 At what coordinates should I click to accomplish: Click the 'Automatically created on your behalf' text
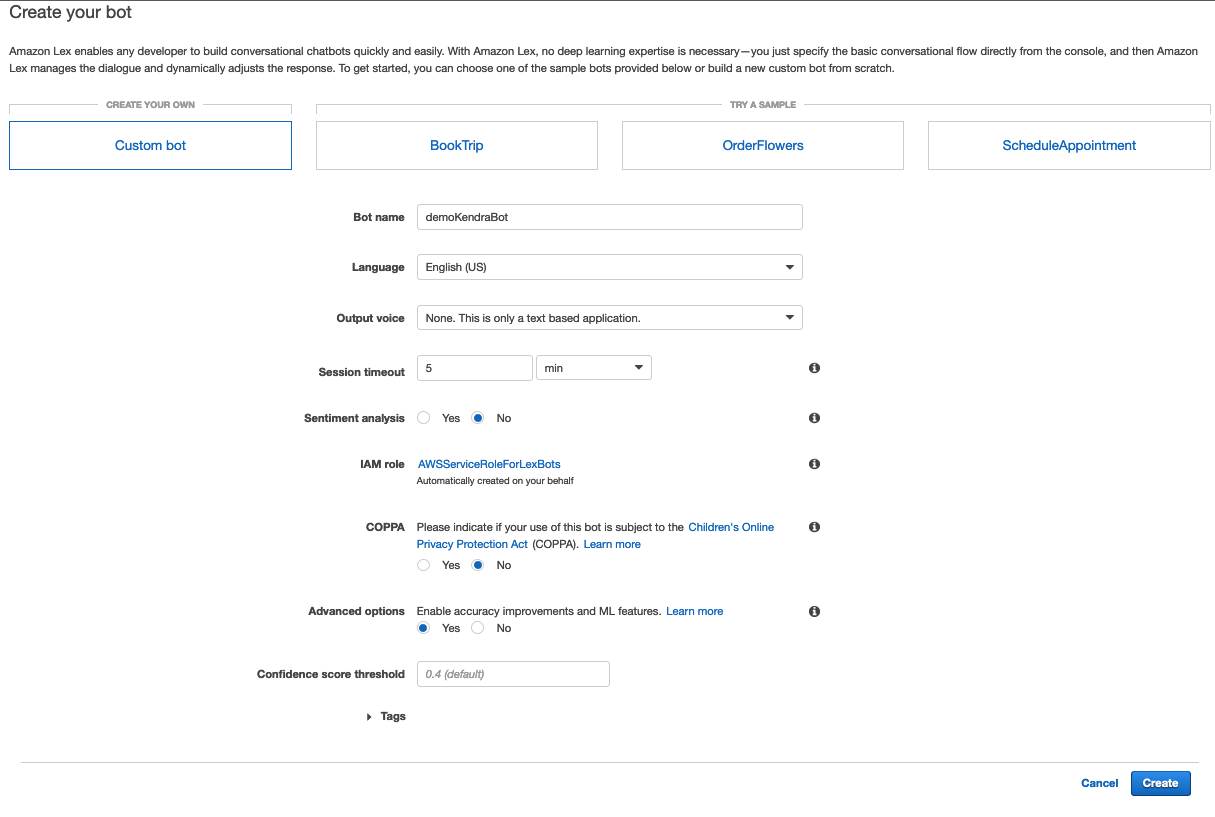[495, 481]
